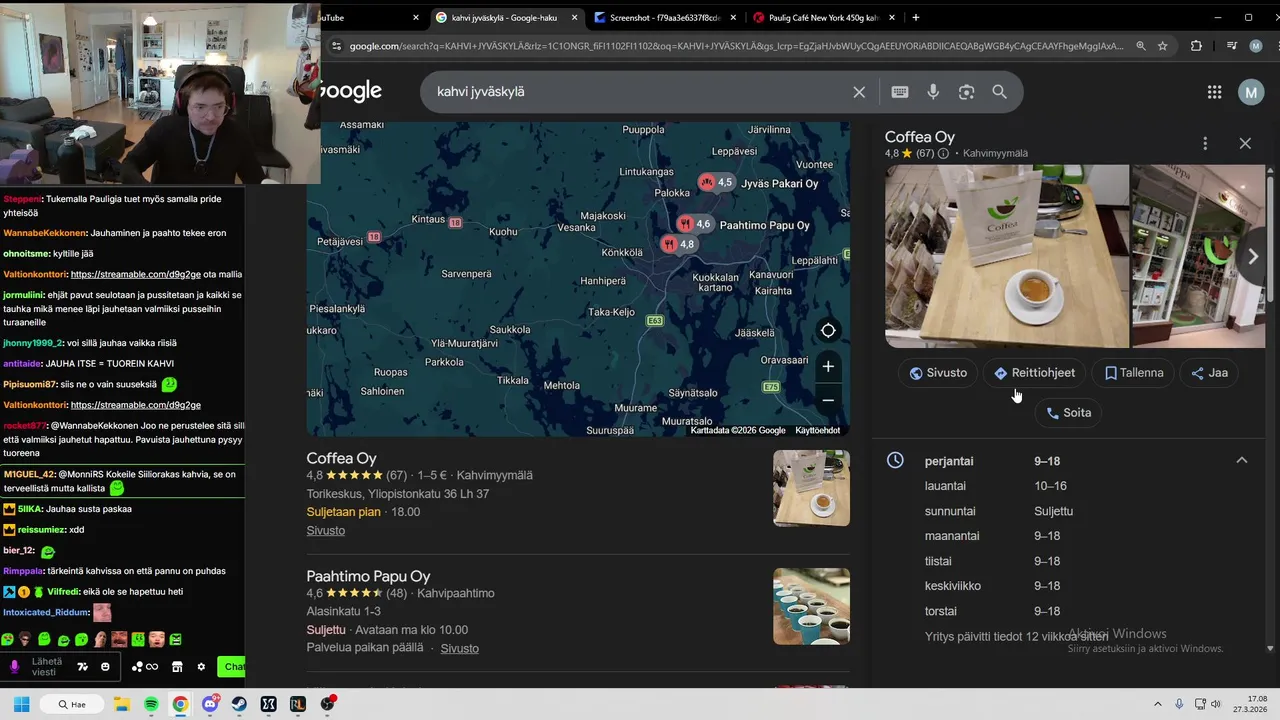1280x720 pixels.
Task: Call the business with Soita button
Action: (1068, 412)
